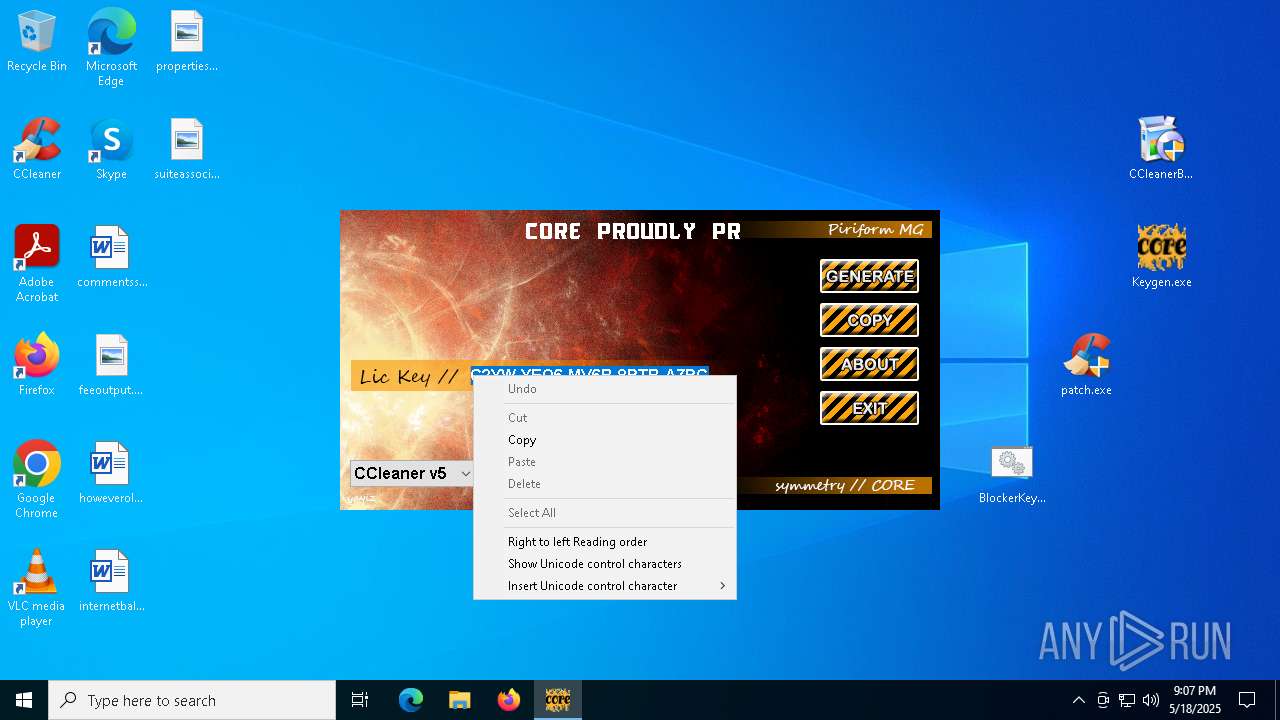The image size is (1280, 720).
Task: Open the volume control in the tray
Action: [x=1151, y=700]
